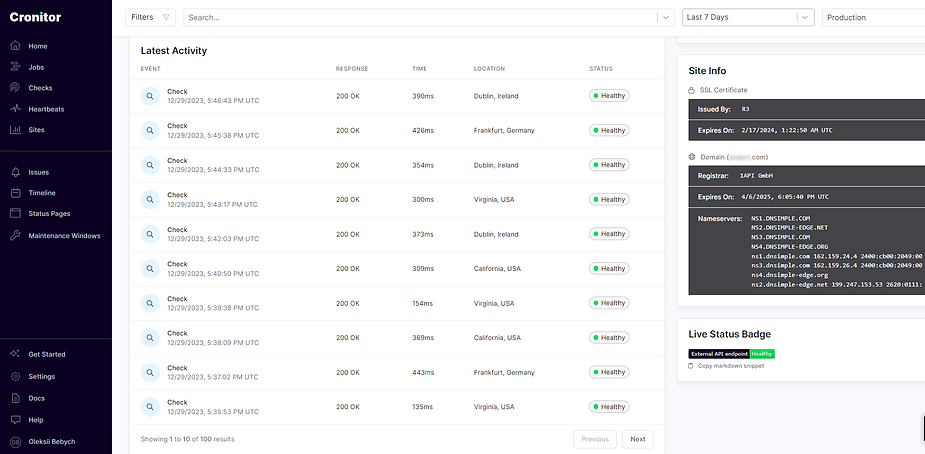Viewport: 925px width, 454px height.
Task: Click Healthy status on 135ms row
Action: 609,407
